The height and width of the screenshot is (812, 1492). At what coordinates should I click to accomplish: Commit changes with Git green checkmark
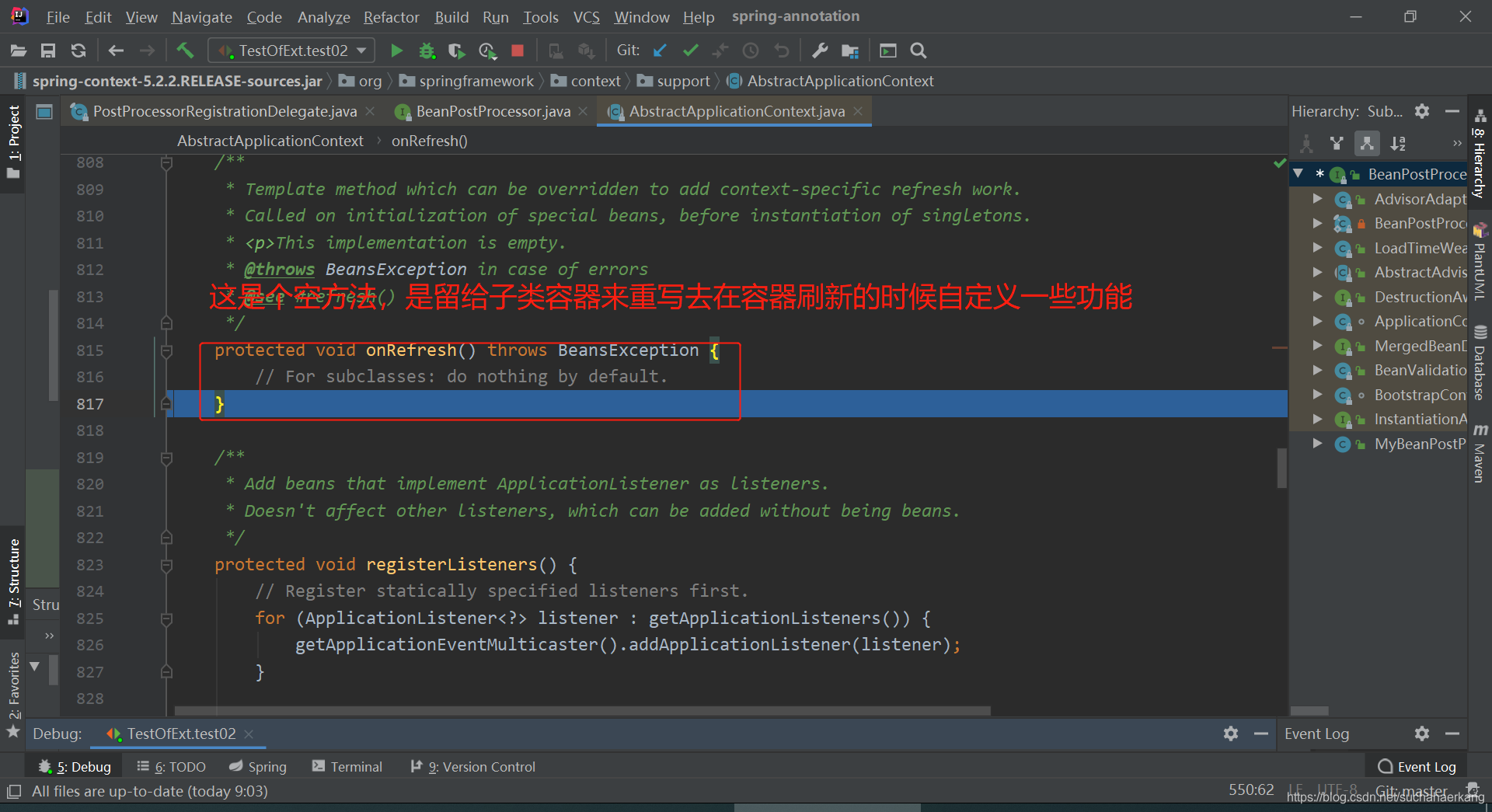(690, 51)
